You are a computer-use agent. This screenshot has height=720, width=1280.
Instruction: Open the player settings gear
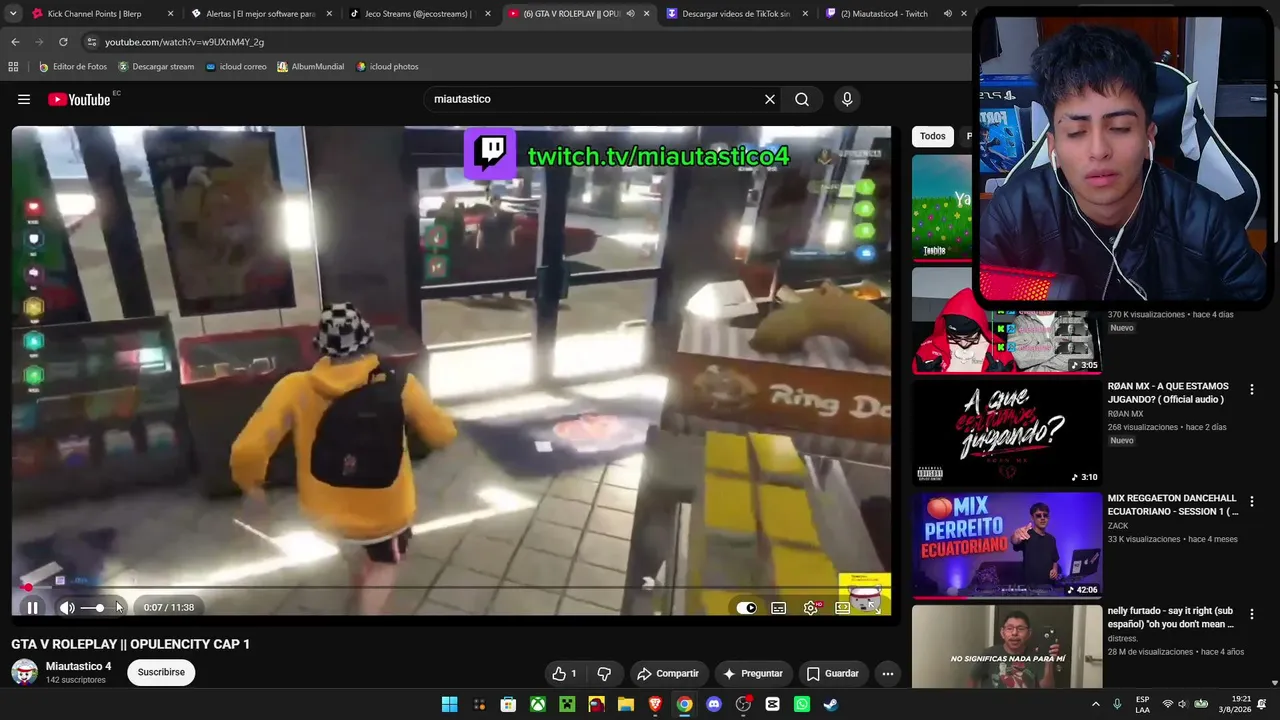(x=811, y=607)
